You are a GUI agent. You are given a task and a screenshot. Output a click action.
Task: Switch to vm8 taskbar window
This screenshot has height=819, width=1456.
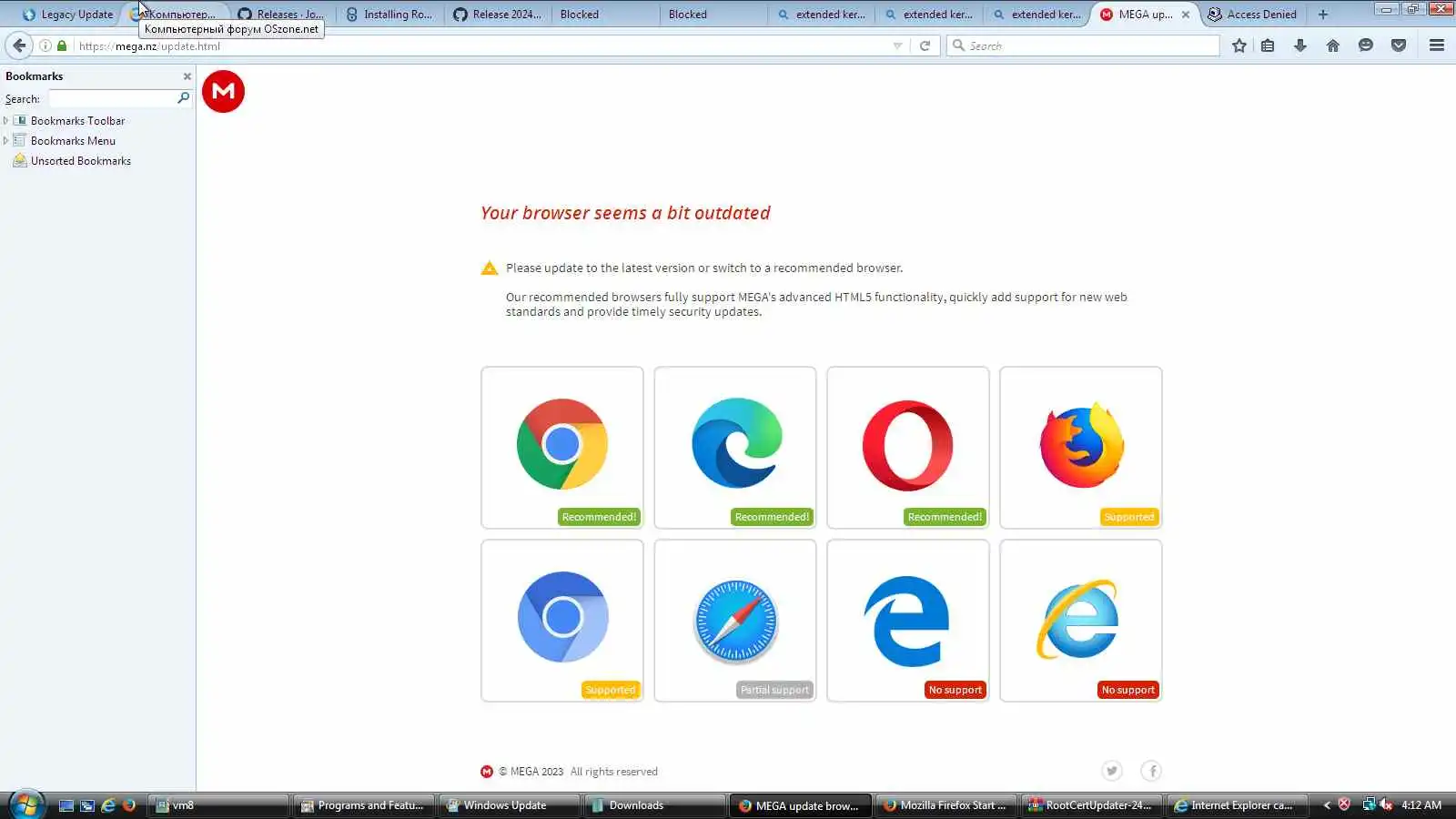click(218, 805)
